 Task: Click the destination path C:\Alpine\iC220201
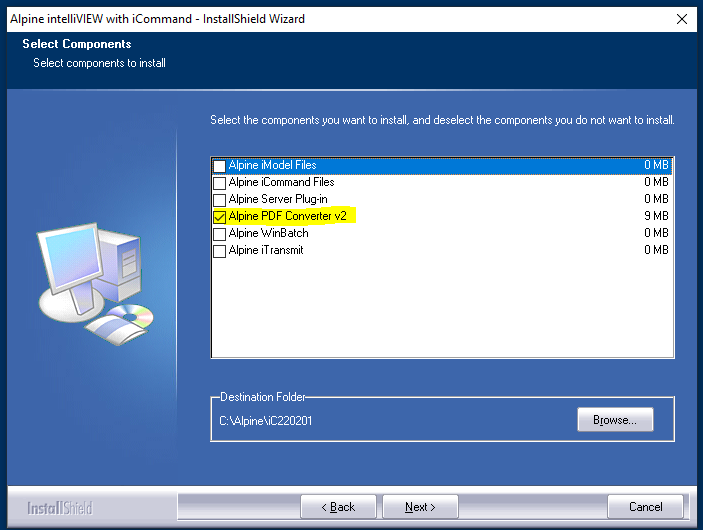click(x=265, y=421)
